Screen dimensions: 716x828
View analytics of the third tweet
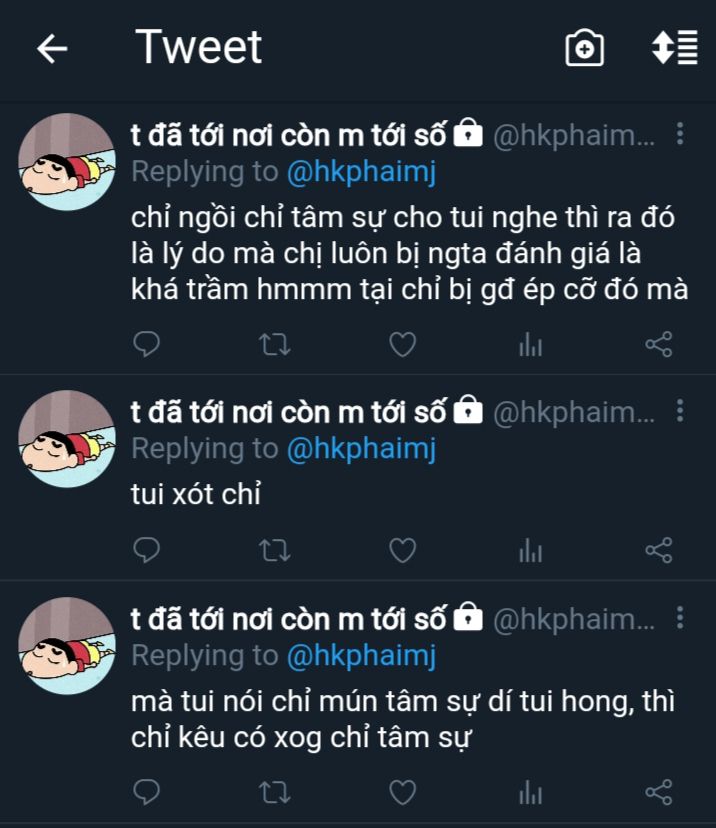531,793
